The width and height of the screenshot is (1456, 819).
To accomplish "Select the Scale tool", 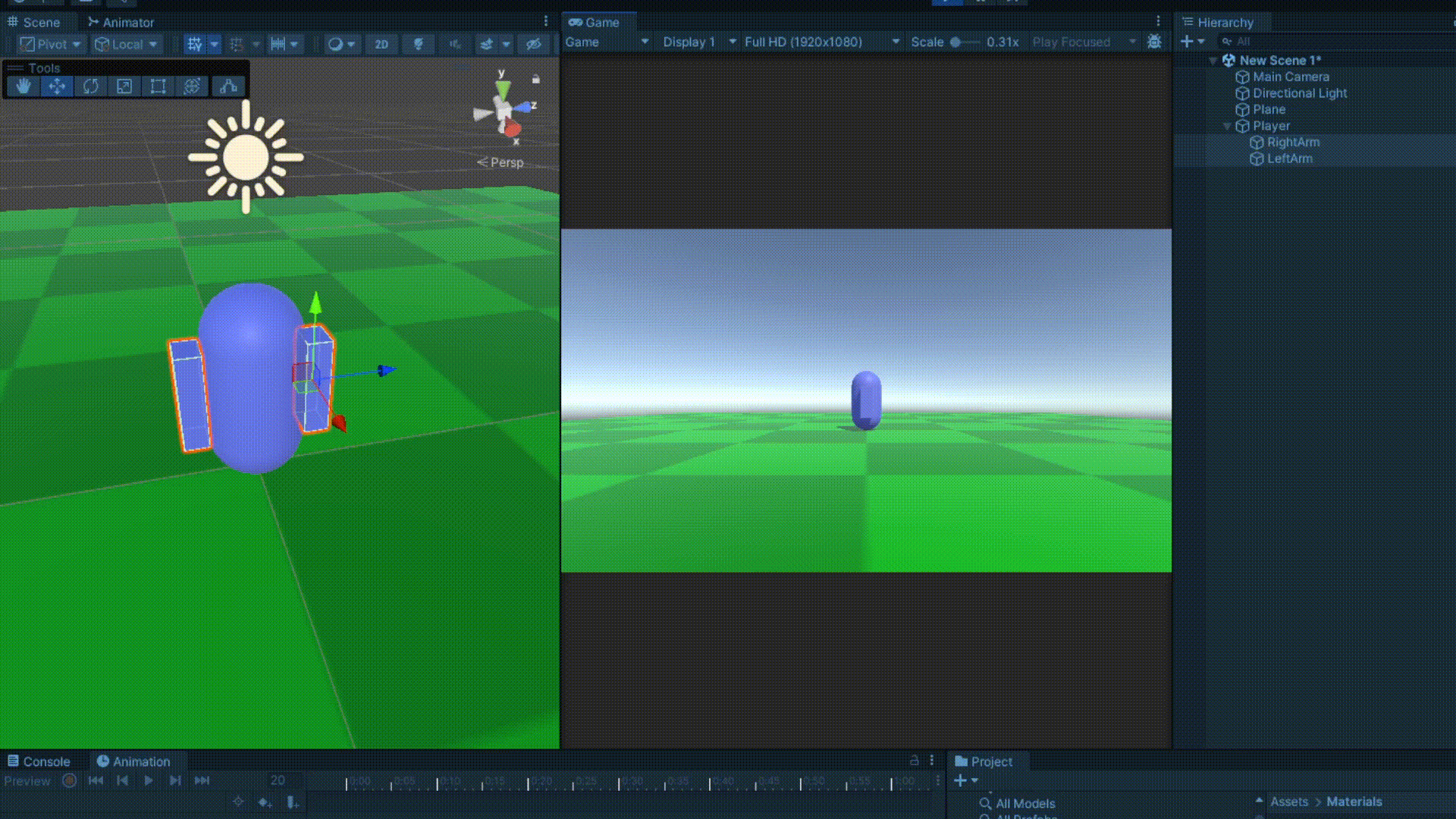I will click(x=124, y=86).
